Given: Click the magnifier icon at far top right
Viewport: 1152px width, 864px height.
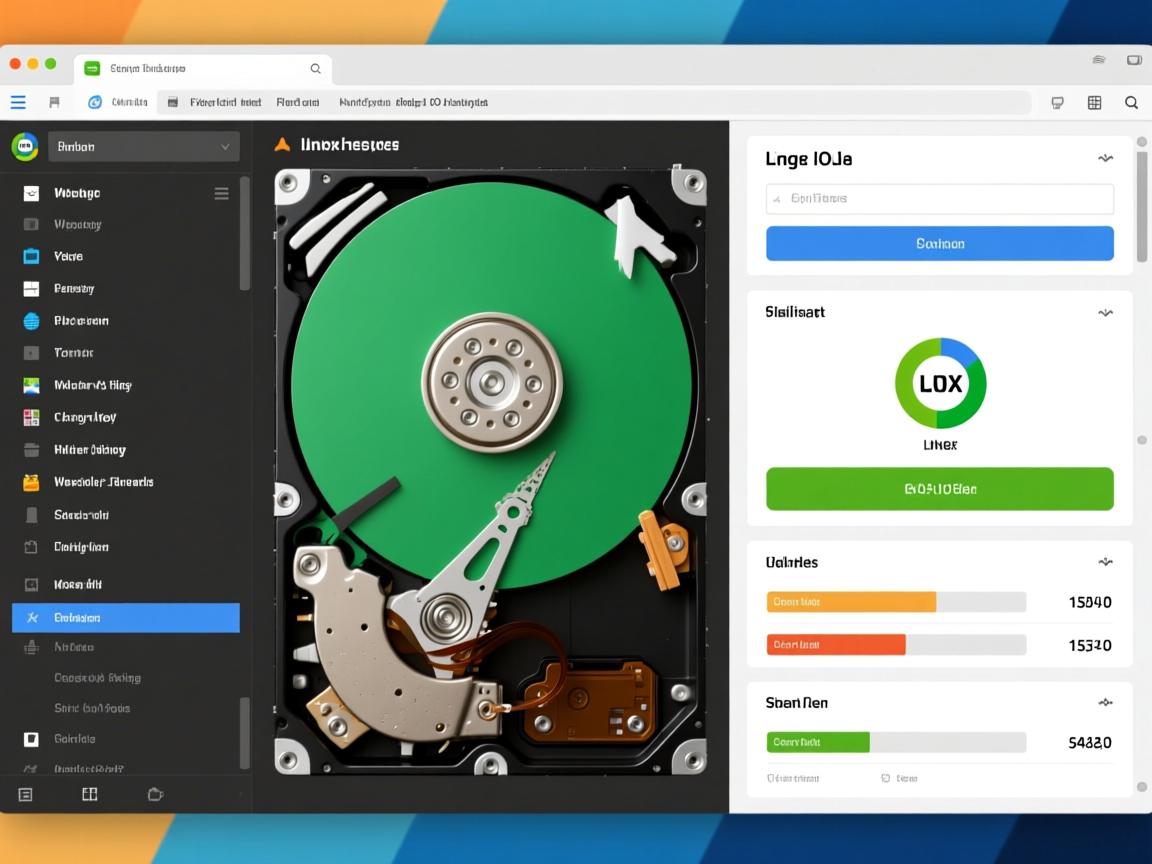Looking at the screenshot, I should pyautogui.click(x=1131, y=102).
